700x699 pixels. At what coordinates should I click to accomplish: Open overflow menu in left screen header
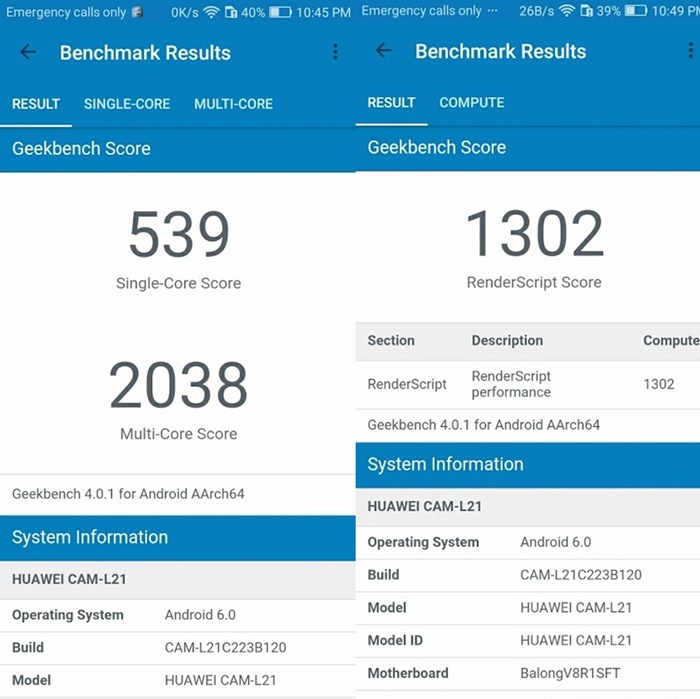click(335, 52)
